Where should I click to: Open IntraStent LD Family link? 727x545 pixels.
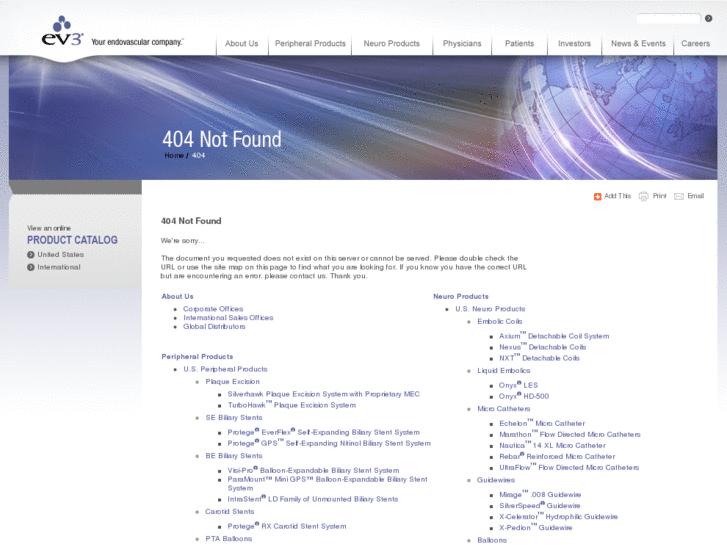[313, 499]
